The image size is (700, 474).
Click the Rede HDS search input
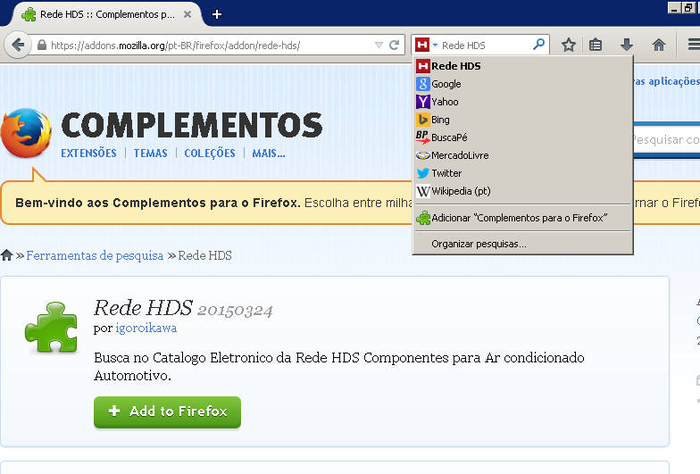coord(486,45)
